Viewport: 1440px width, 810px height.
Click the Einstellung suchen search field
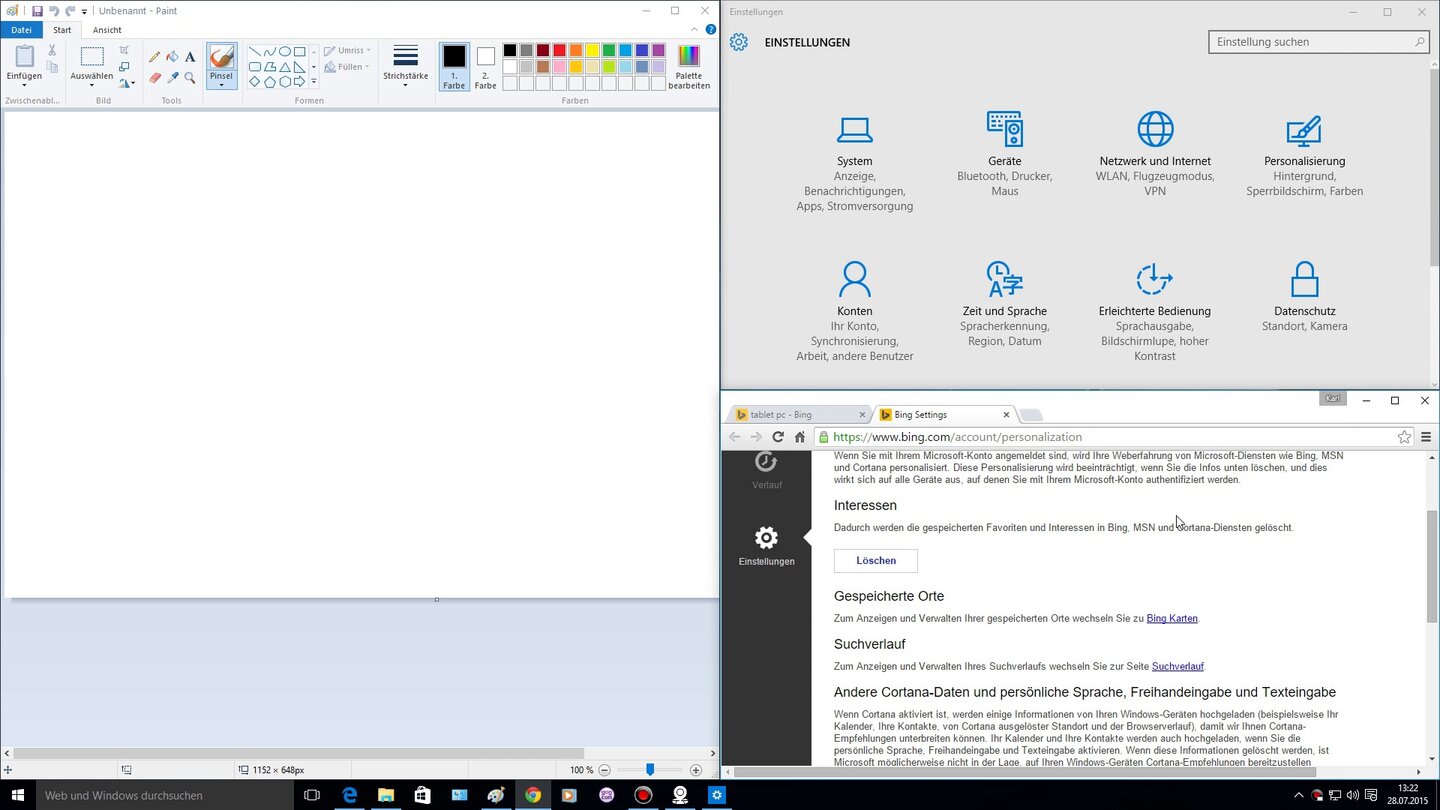[x=1318, y=42]
